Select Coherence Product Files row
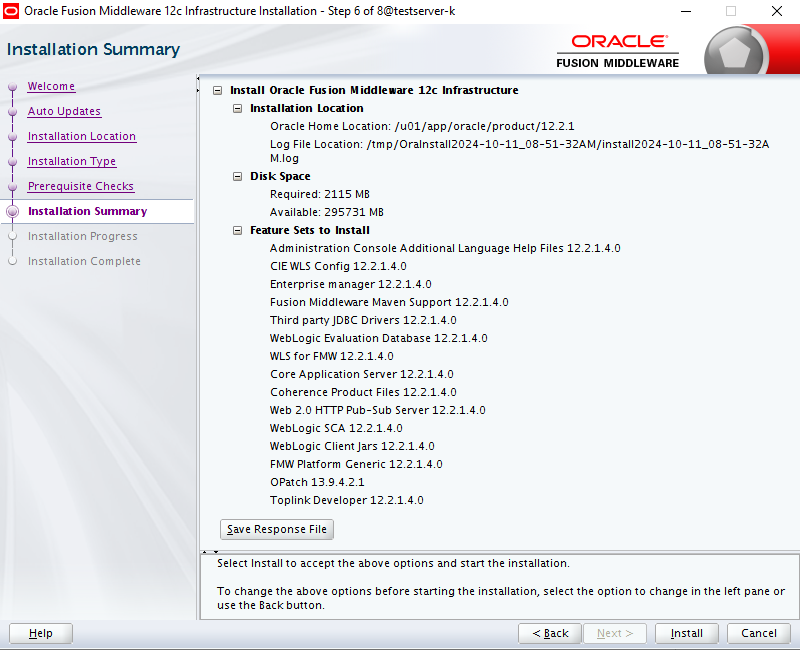 pos(363,392)
